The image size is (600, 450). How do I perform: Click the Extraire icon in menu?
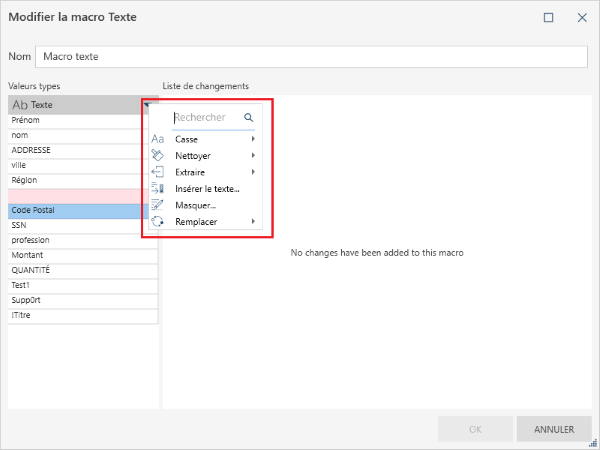pos(157,172)
